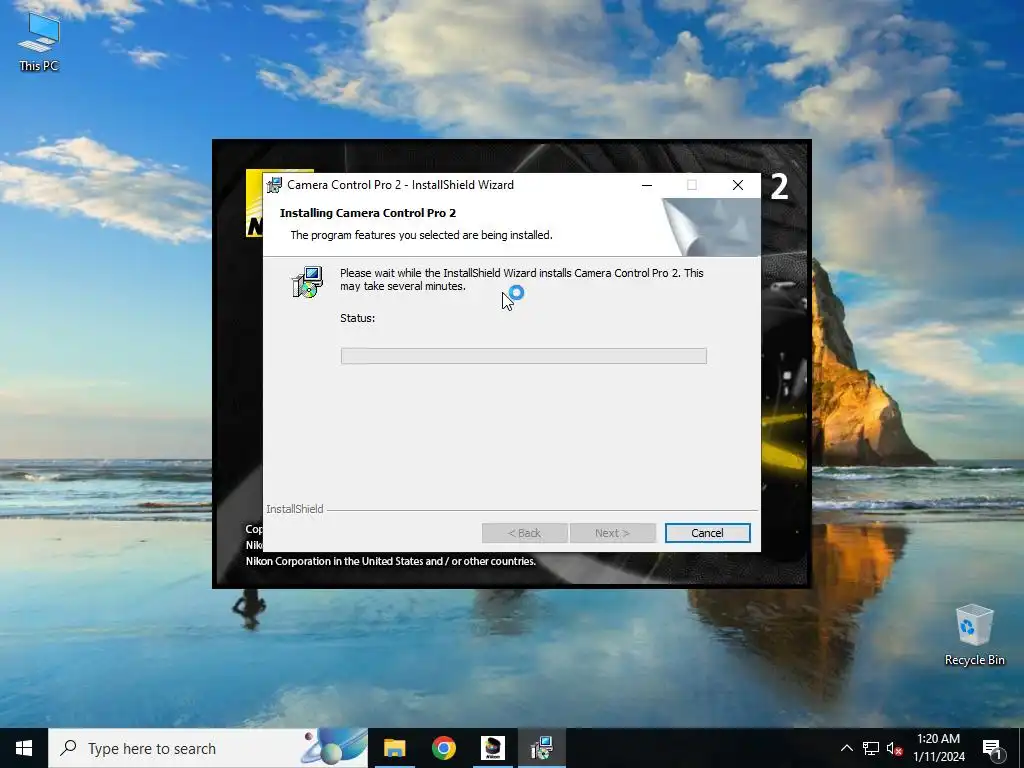Close the InstallShield Wizard window
The height and width of the screenshot is (768, 1024).
(737, 185)
